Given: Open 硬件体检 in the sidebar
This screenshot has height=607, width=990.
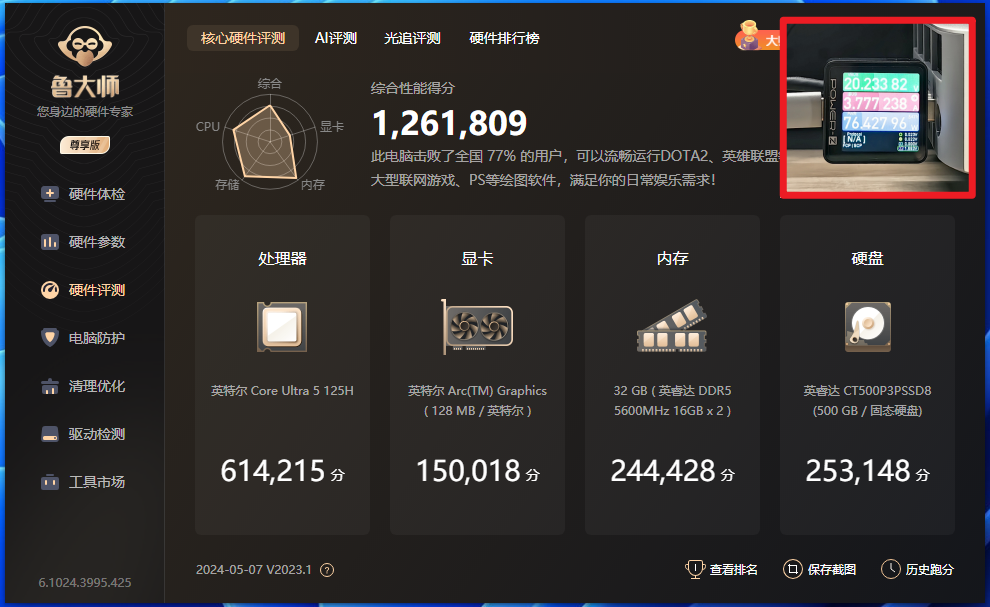Looking at the screenshot, I should click(x=83, y=194).
